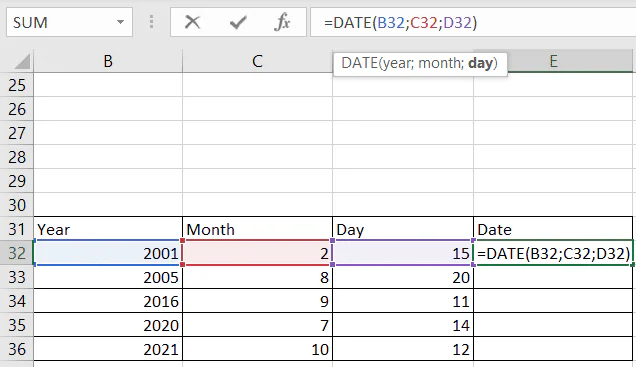Image resolution: width=636 pixels, height=367 pixels.
Task: Select row 25 header
Action: click(17, 85)
